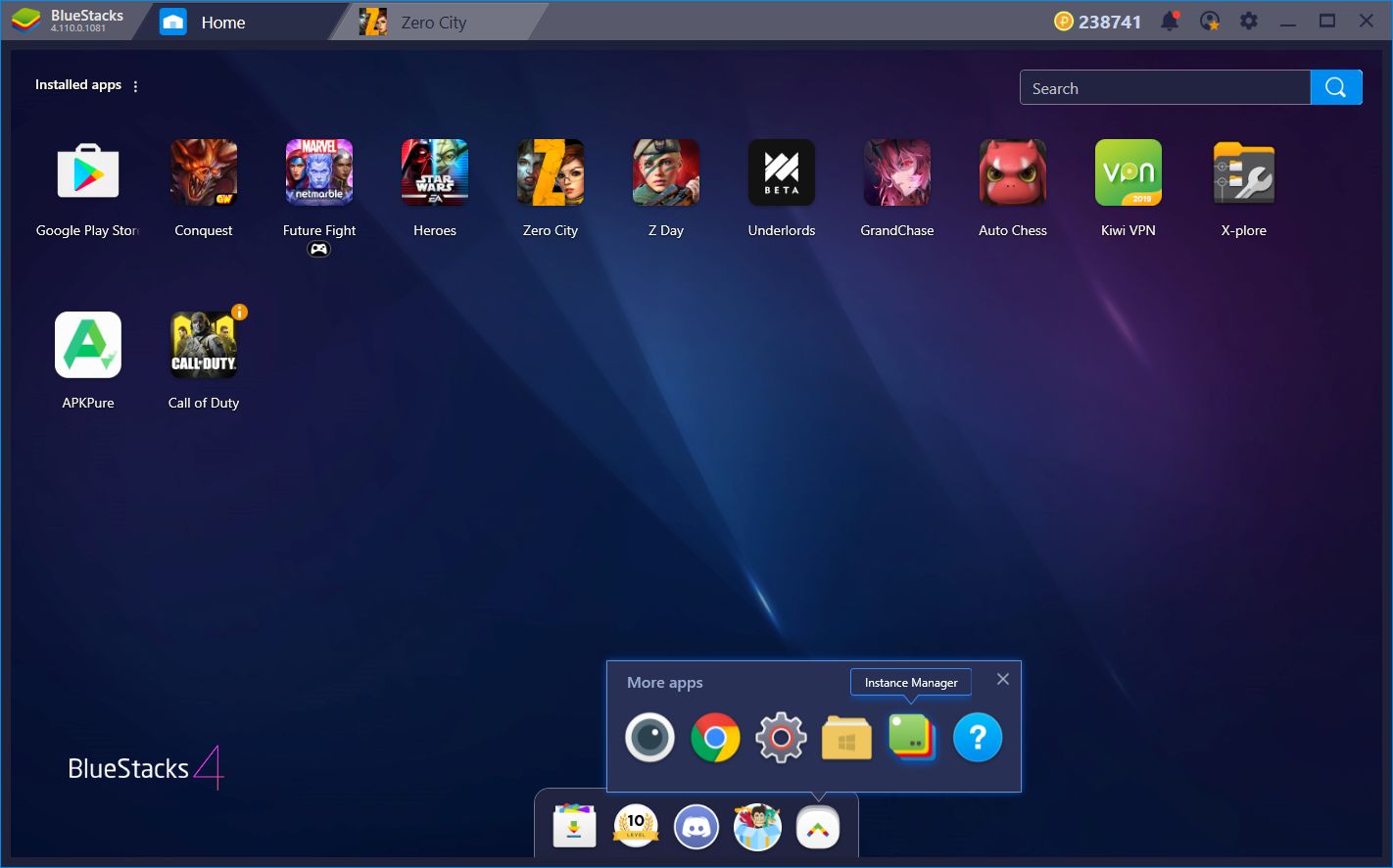Launch the Z Day game
This screenshot has height=868, width=1393.
666,172
